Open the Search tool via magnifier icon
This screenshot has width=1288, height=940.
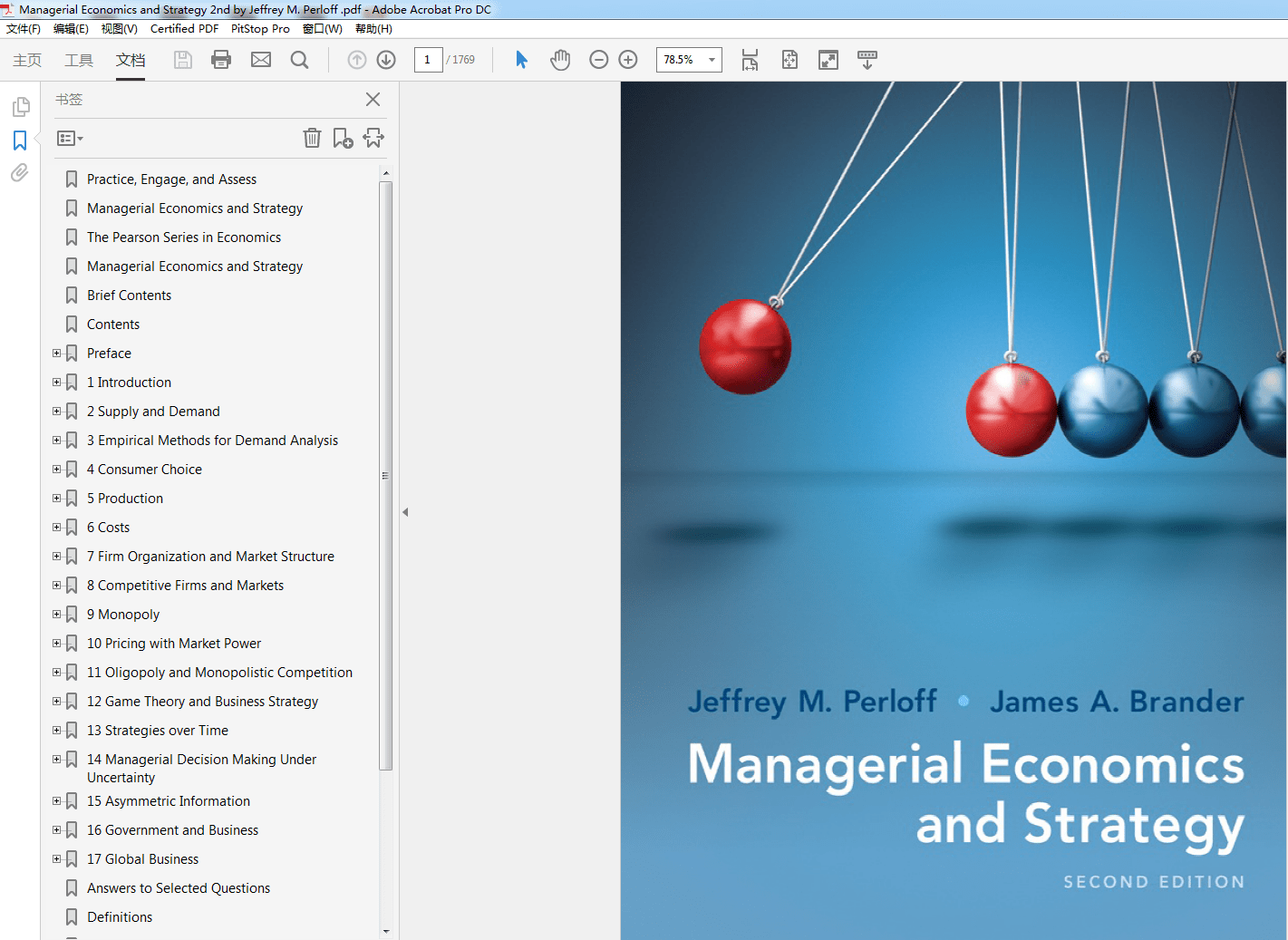click(x=299, y=59)
